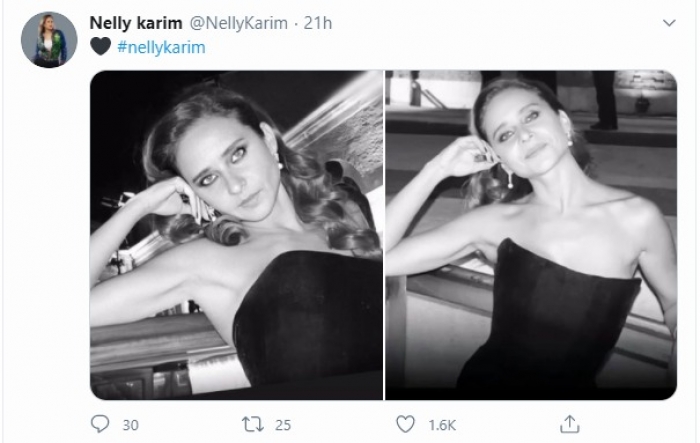Open the tweet options chevron menu
Screen dimensions: 700x443
(x=666, y=22)
